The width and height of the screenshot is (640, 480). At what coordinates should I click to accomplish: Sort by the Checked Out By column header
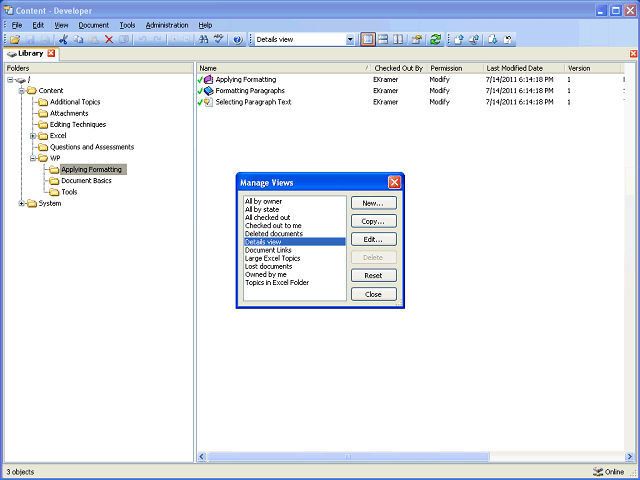click(x=399, y=68)
